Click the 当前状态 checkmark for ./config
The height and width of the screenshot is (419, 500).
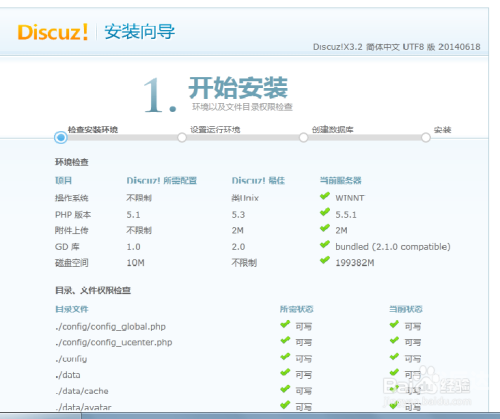click(394, 357)
